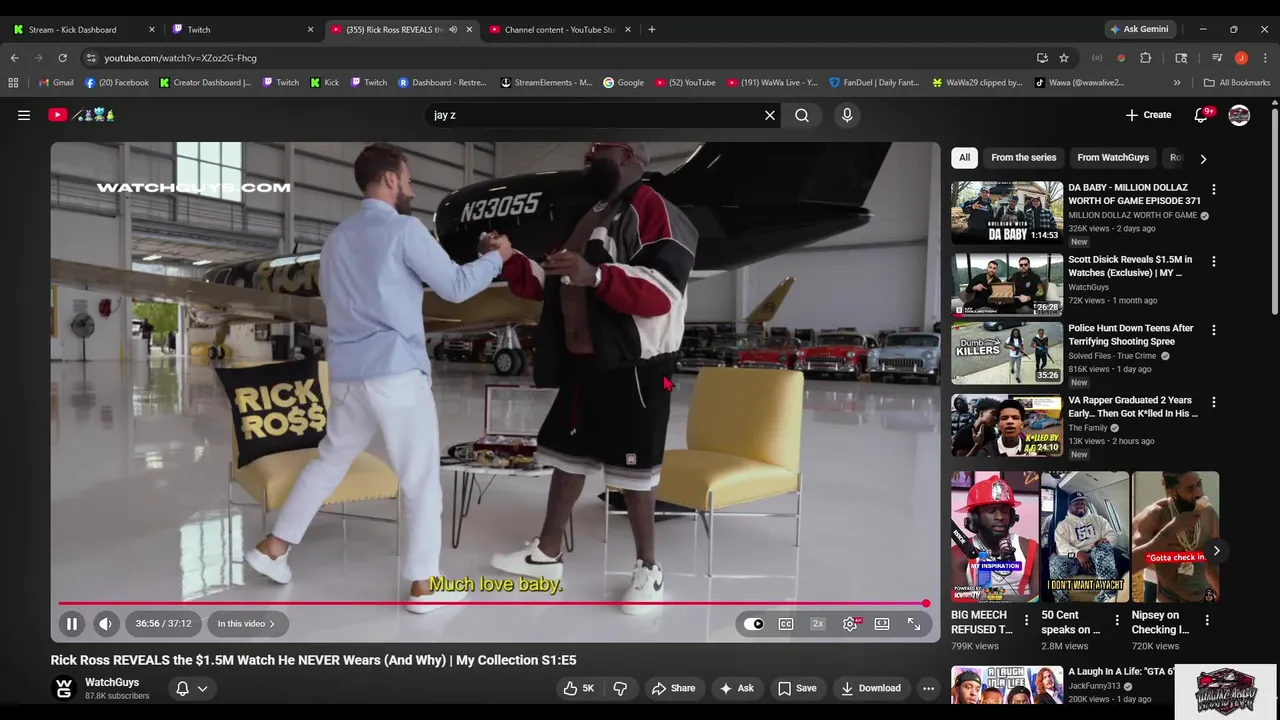1280x720 pixels.
Task: Open options for Police Hunt Down video
Action: tap(1214, 330)
